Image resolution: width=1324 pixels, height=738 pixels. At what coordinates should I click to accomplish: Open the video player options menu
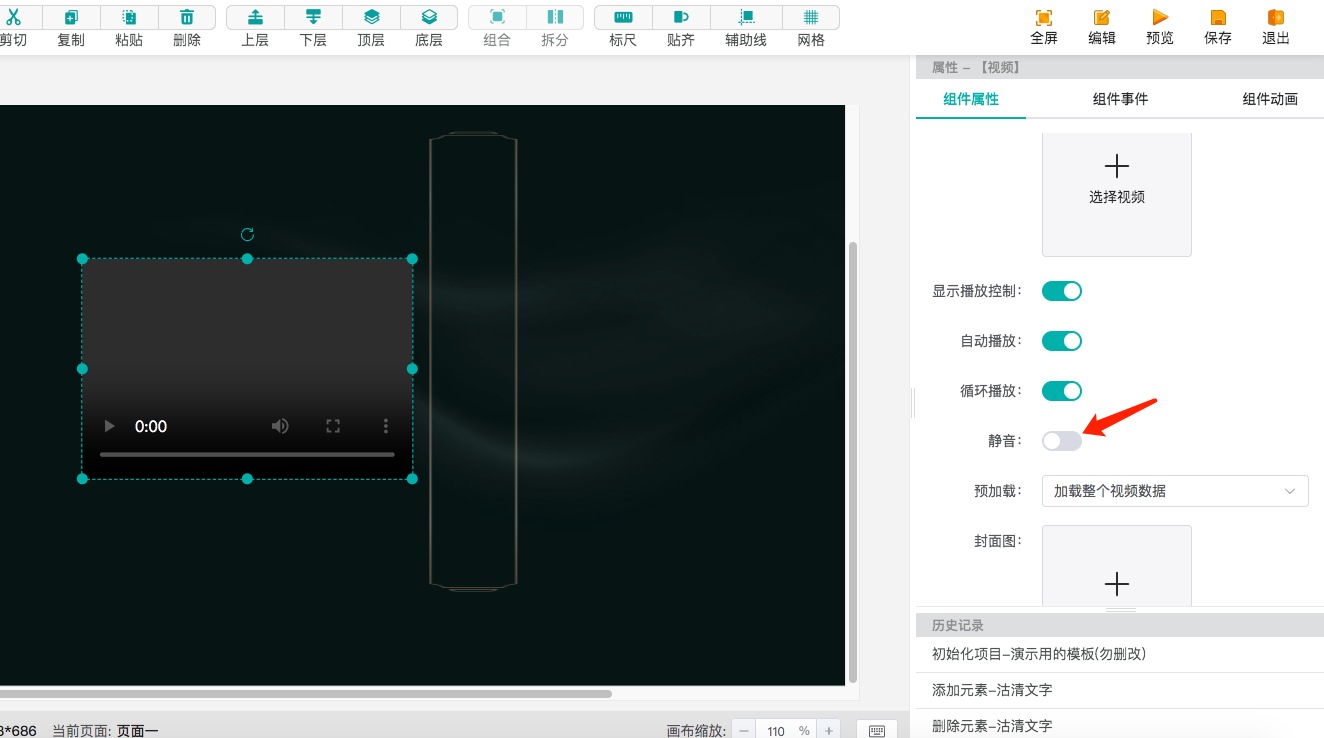pos(386,426)
